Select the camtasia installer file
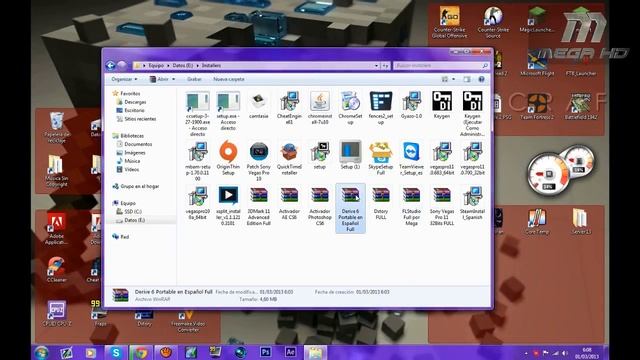 [x=259, y=106]
